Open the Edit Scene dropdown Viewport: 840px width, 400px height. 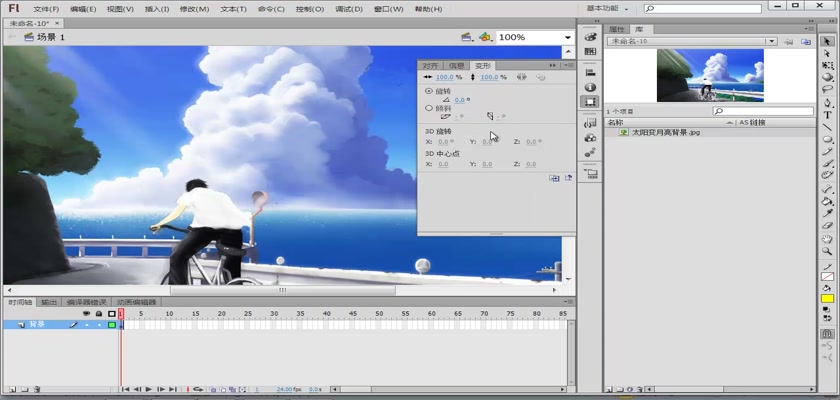tap(467, 37)
